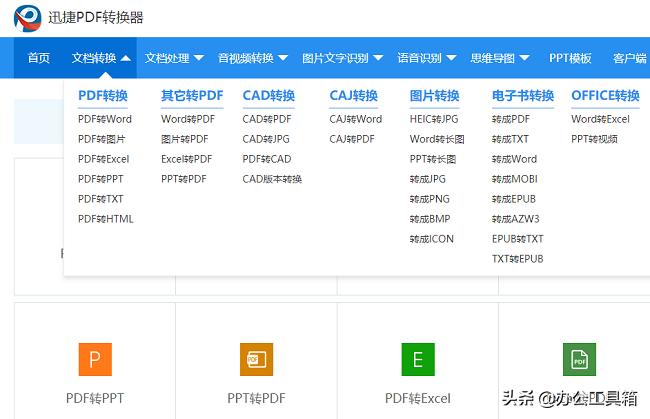Click the PDF转Excel tile label

[418, 398]
